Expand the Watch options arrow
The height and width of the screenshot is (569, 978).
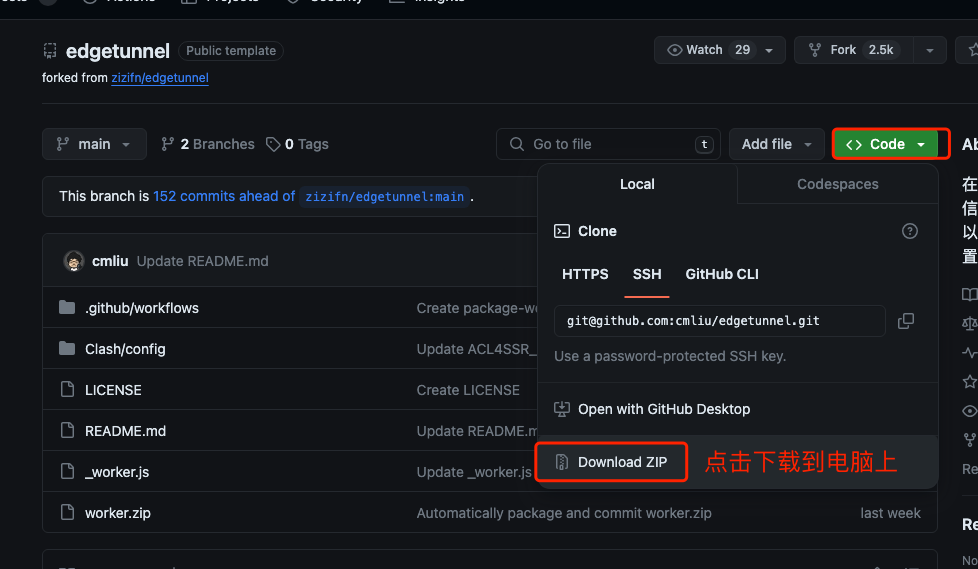[770, 51]
